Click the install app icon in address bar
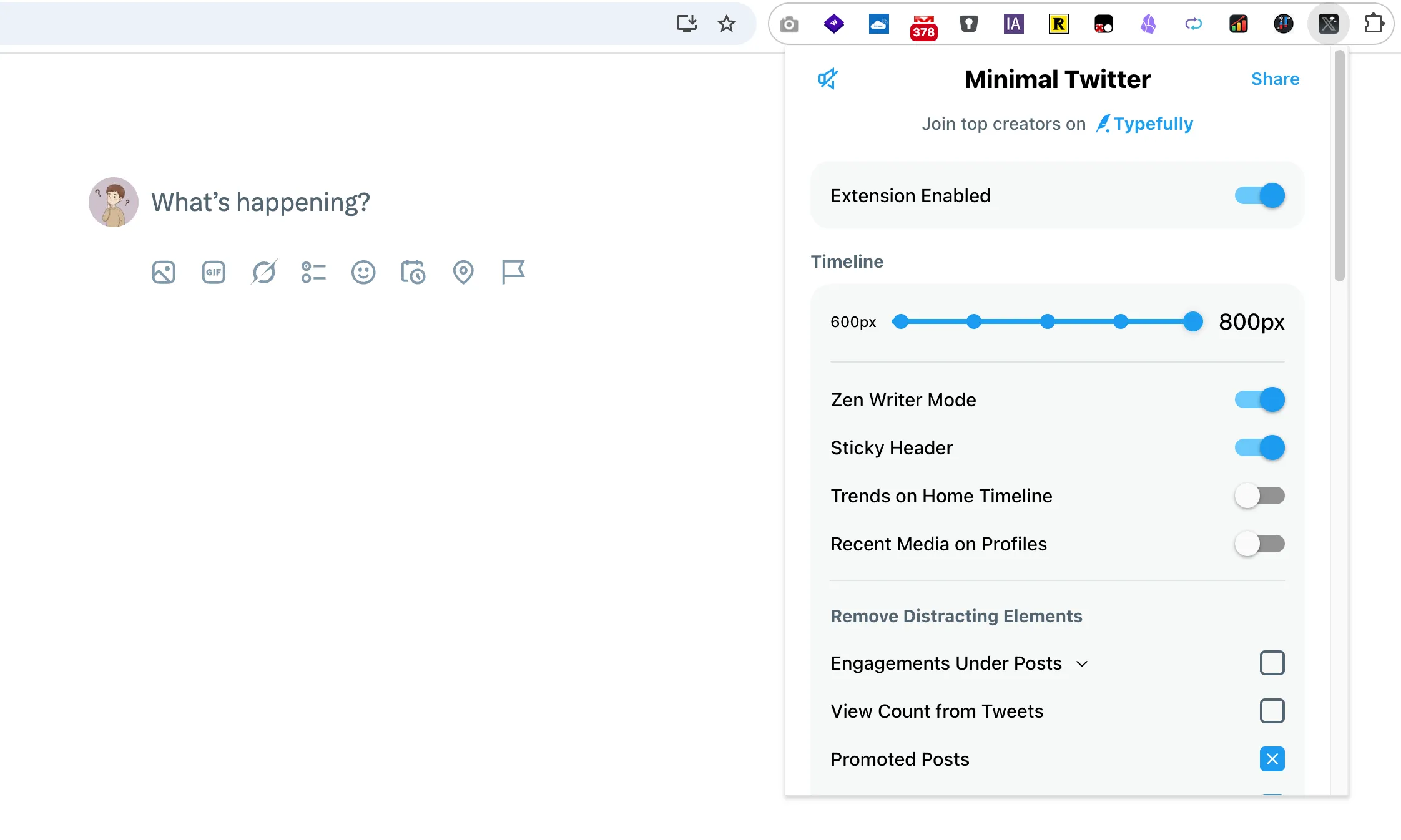Viewport: 1401px width, 840px height. [687, 24]
